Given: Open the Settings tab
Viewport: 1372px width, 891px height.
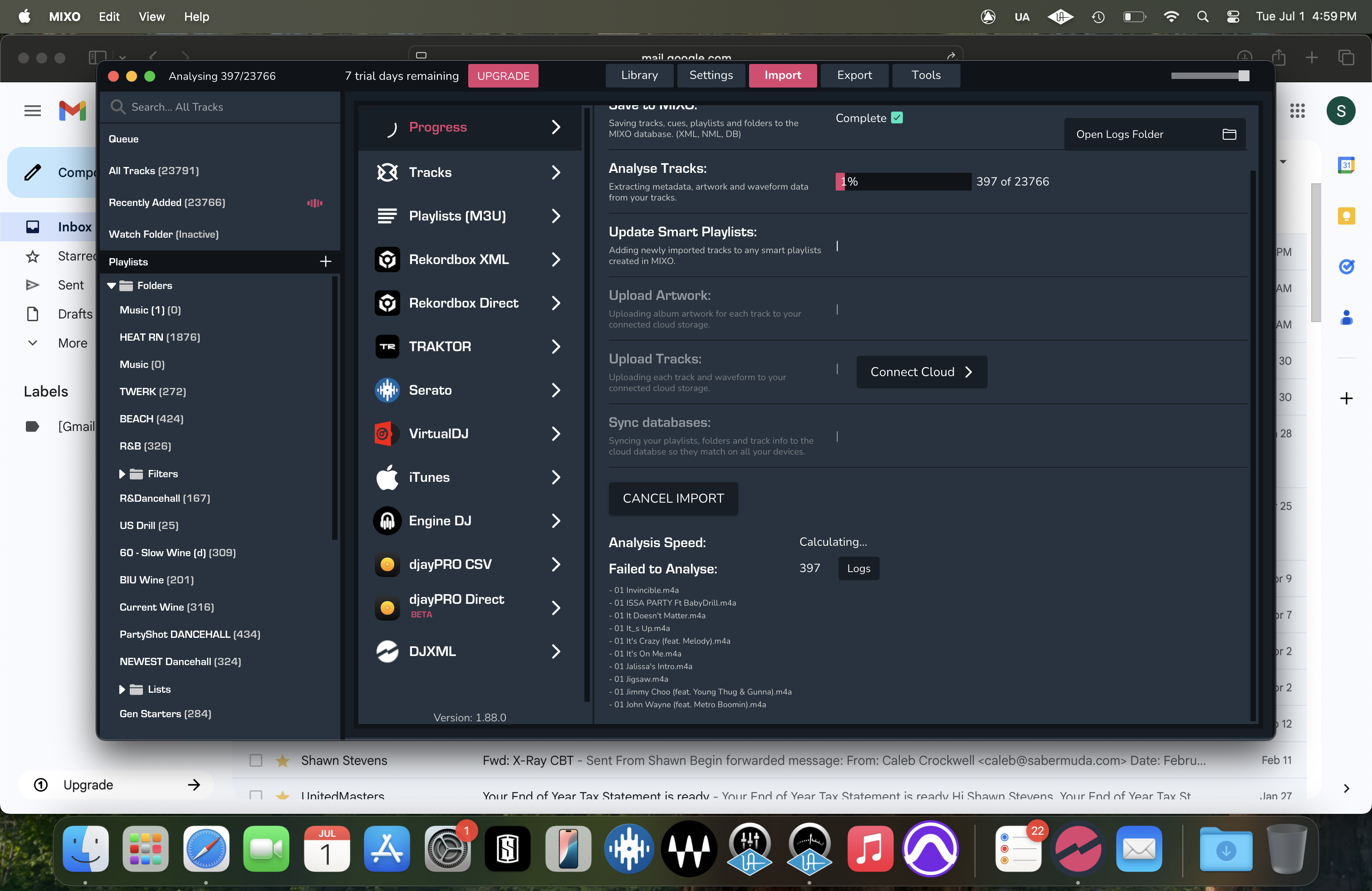Looking at the screenshot, I should click(711, 75).
